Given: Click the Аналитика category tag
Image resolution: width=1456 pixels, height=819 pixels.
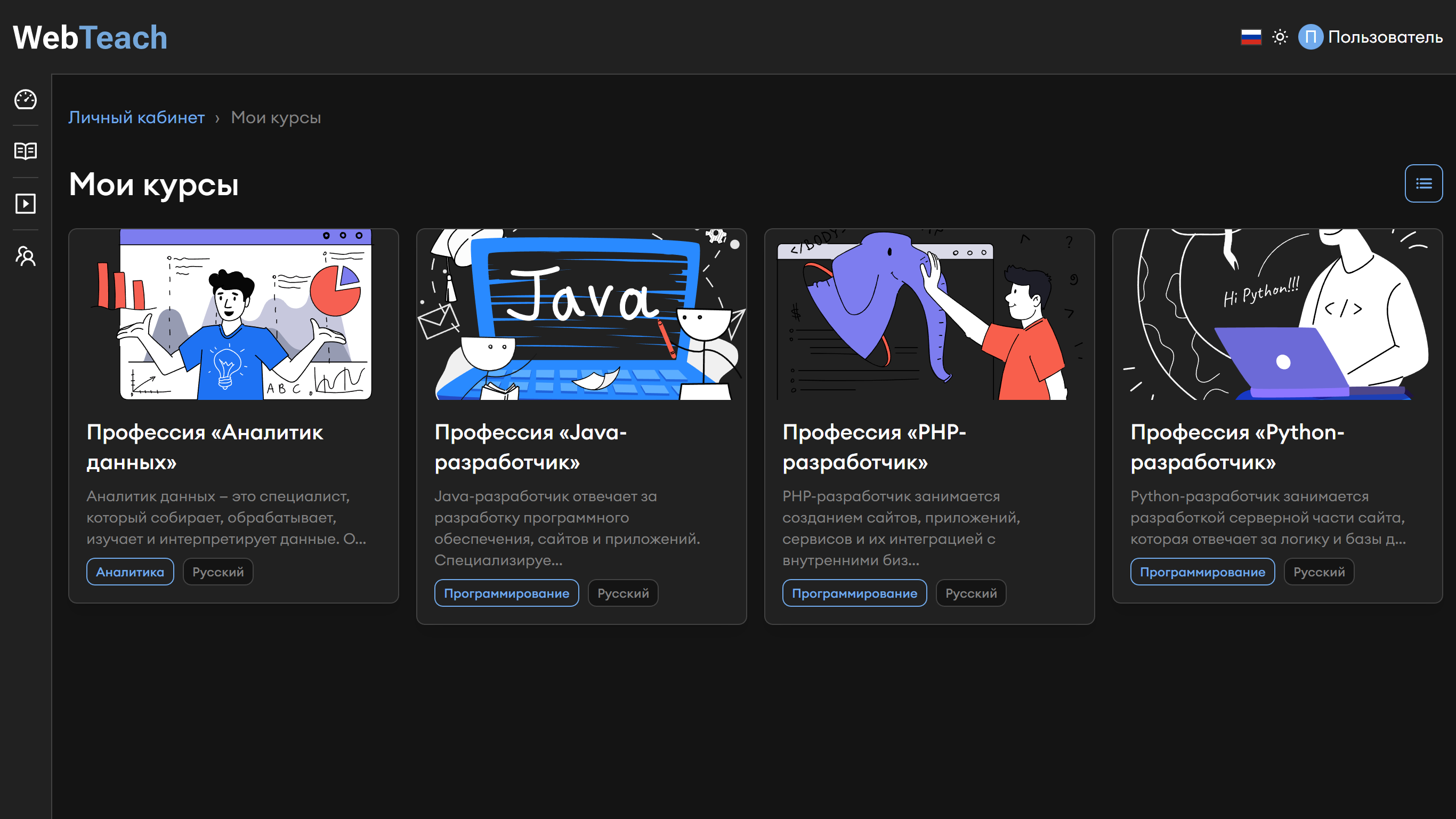Looking at the screenshot, I should point(130,572).
